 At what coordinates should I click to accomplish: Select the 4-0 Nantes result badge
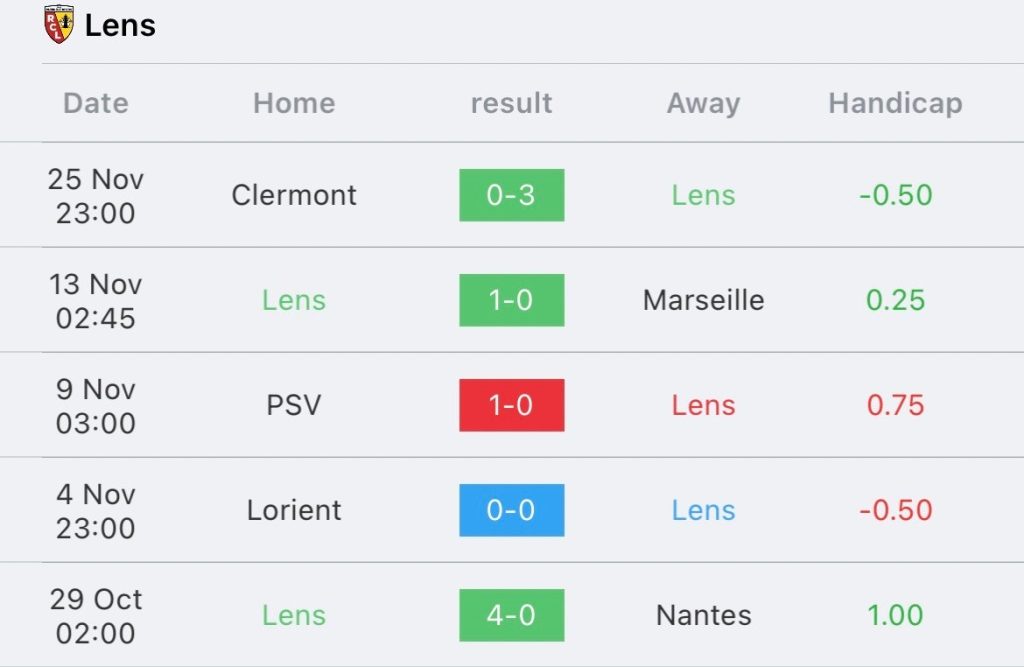(x=511, y=615)
